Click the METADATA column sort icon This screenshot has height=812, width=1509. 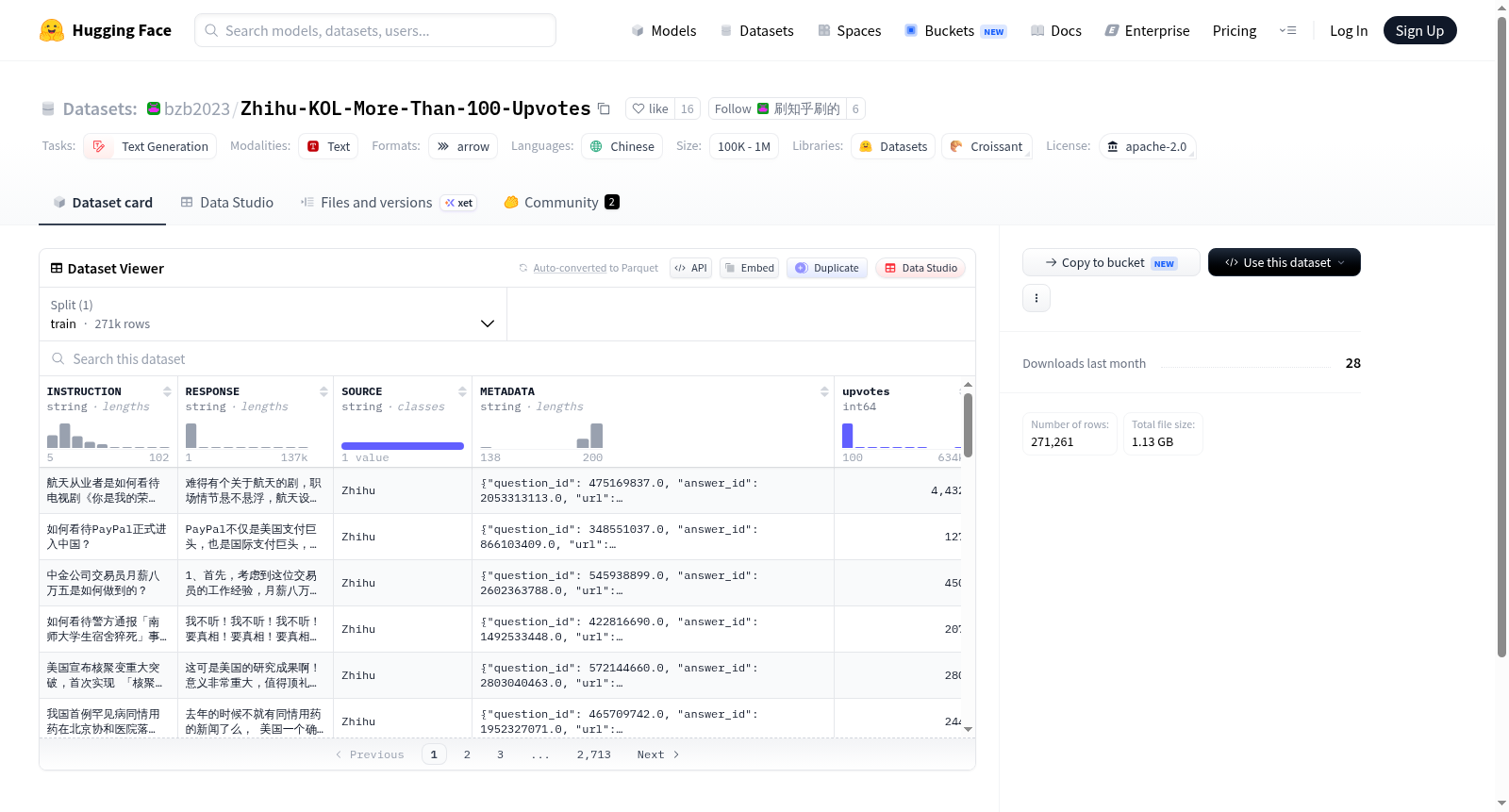[x=824, y=391]
